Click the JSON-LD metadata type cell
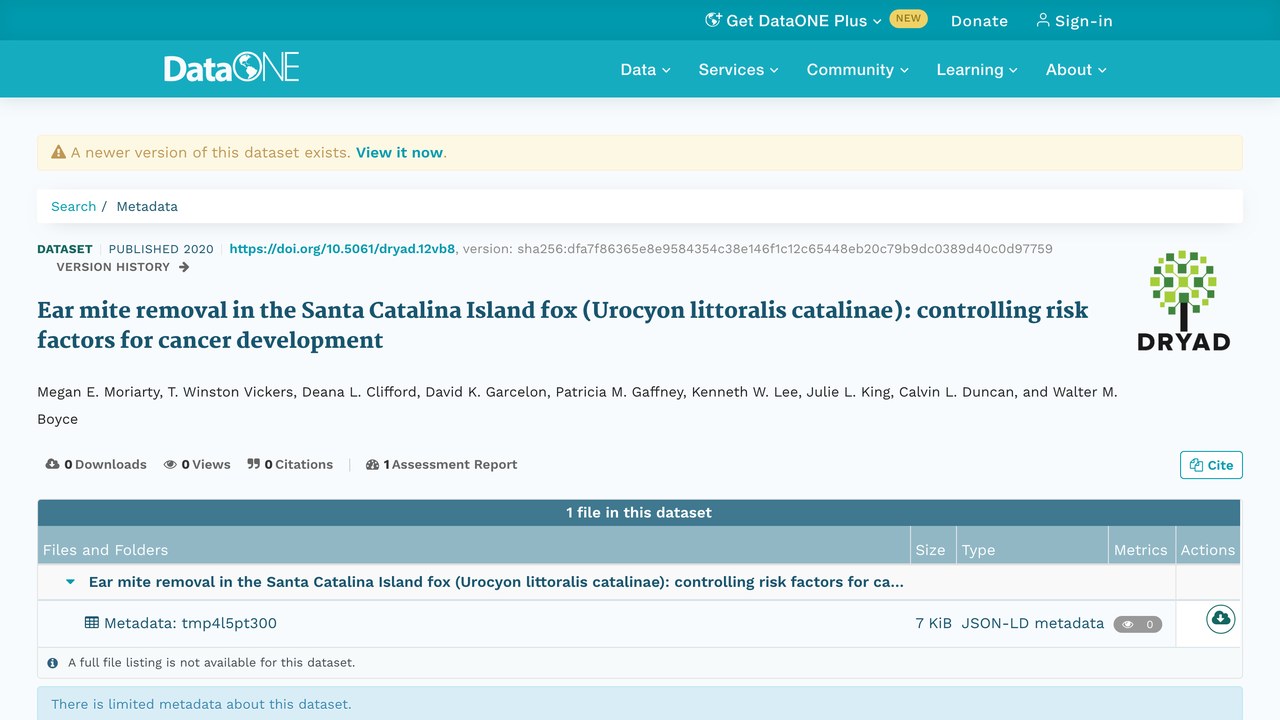 [1032, 623]
